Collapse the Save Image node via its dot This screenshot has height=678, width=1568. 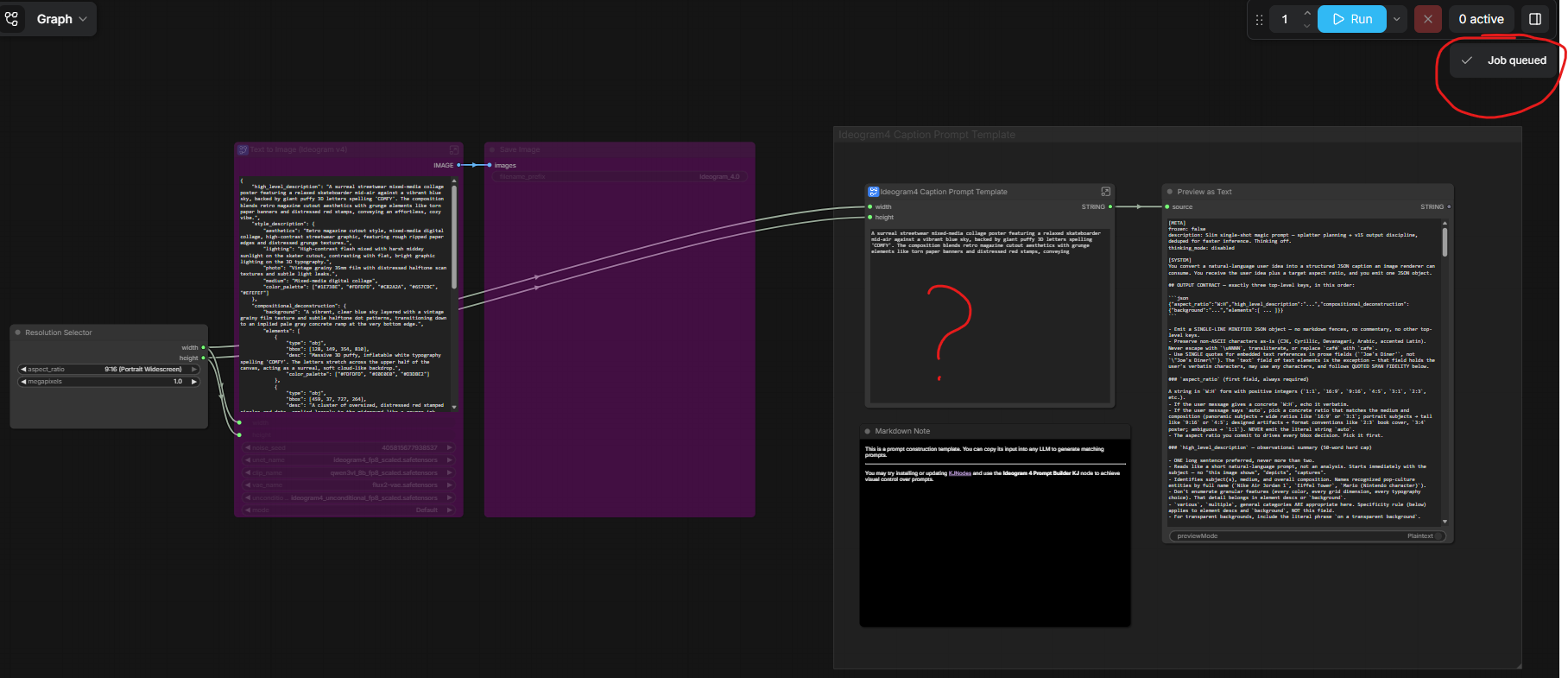(x=492, y=149)
